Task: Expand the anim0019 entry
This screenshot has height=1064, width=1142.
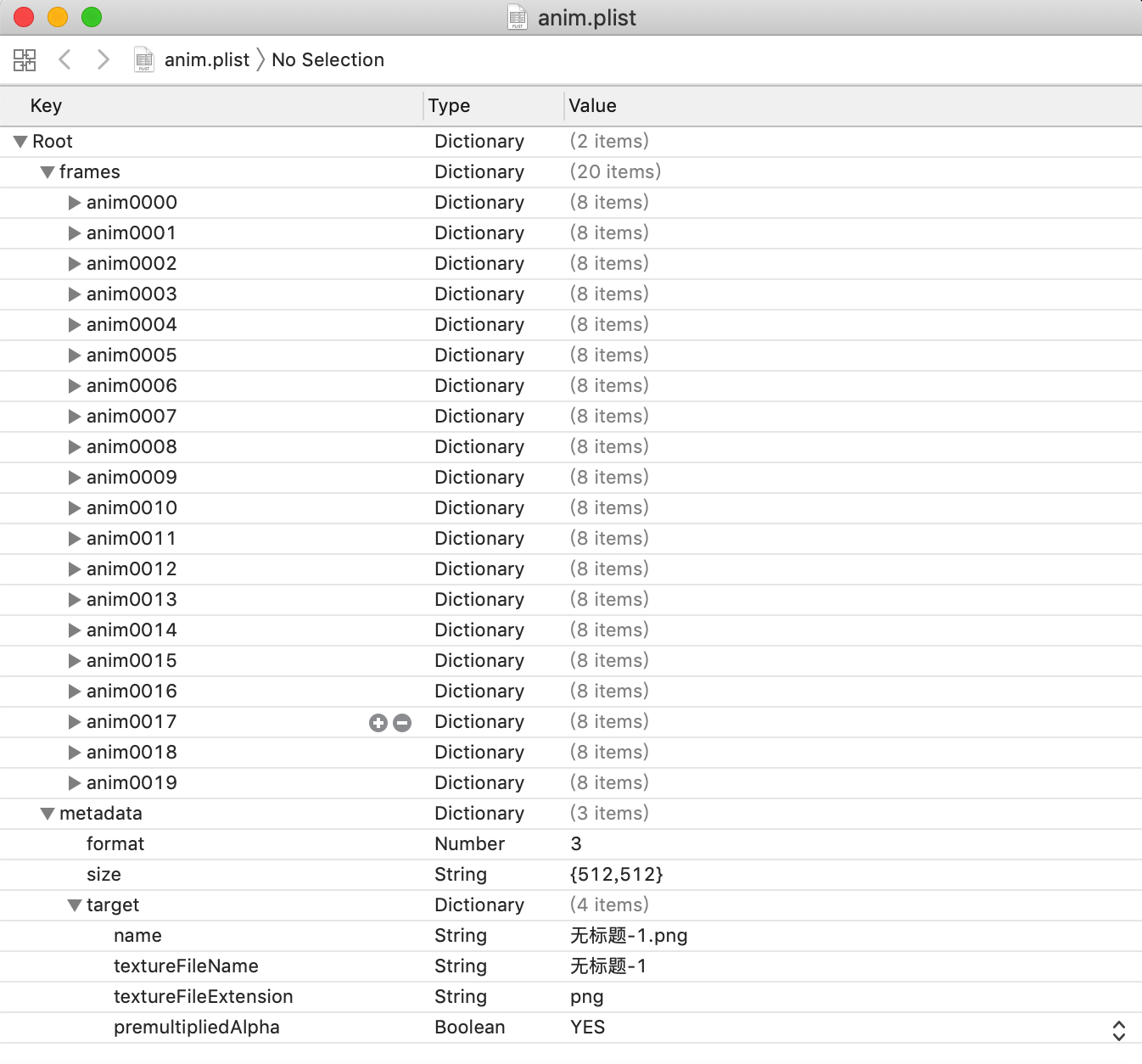Action: [75, 783]
